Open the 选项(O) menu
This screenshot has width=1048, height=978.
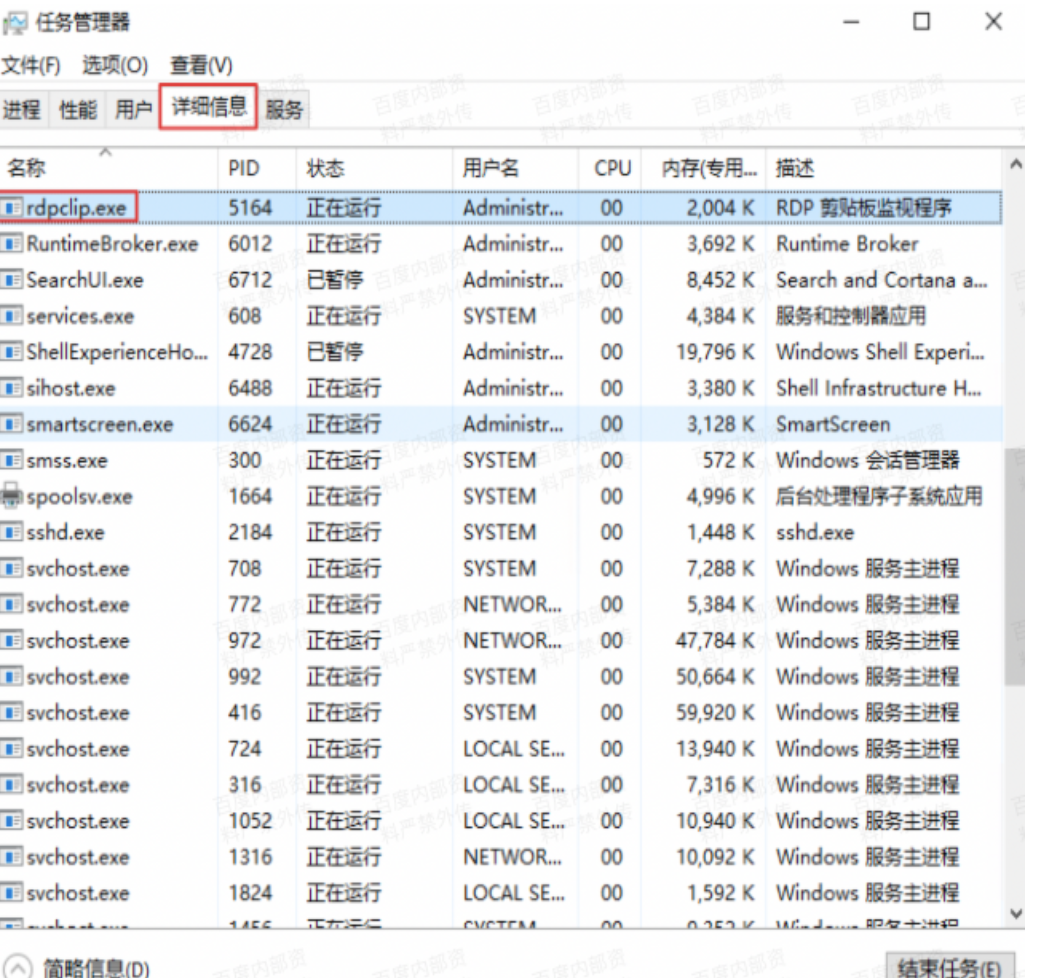(x=115, y=66)
